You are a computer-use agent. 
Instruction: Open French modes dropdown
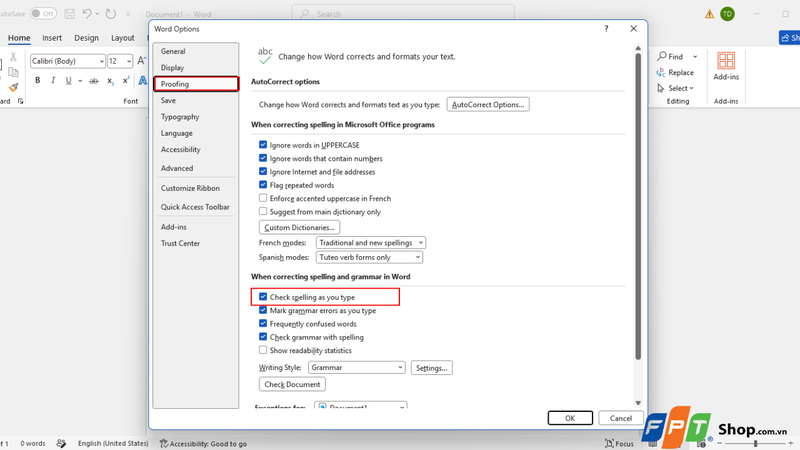click(371, 242)
